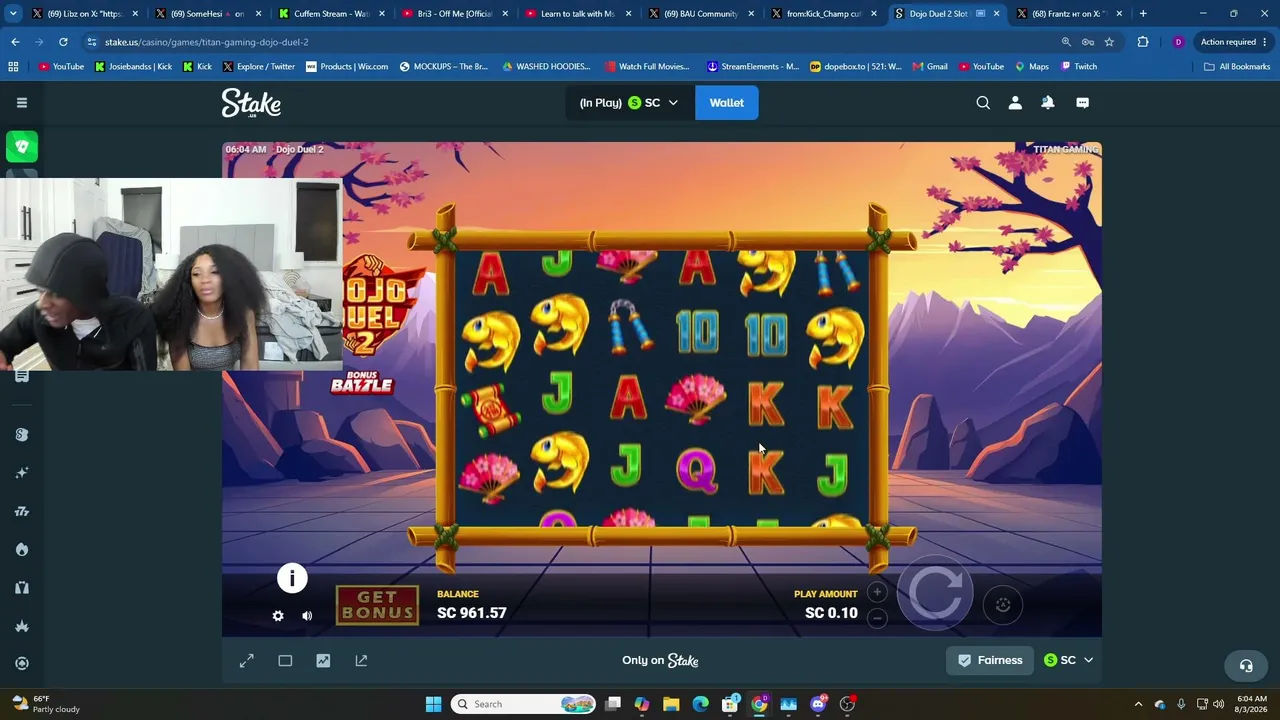
Task: Open autoplay options beside spin button
Action: 1003,604
